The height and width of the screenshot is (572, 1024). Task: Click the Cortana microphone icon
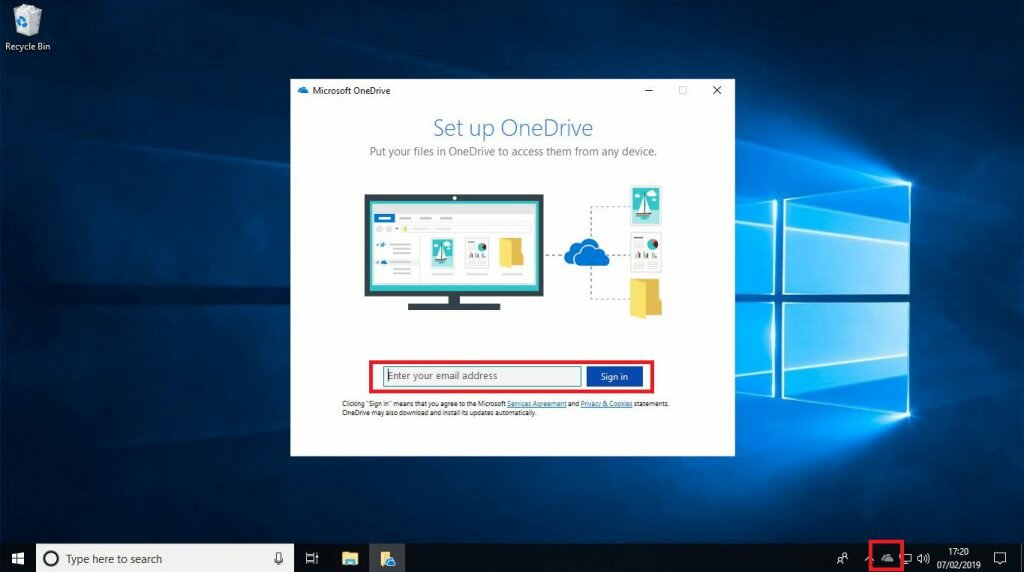tap(278, 558)
